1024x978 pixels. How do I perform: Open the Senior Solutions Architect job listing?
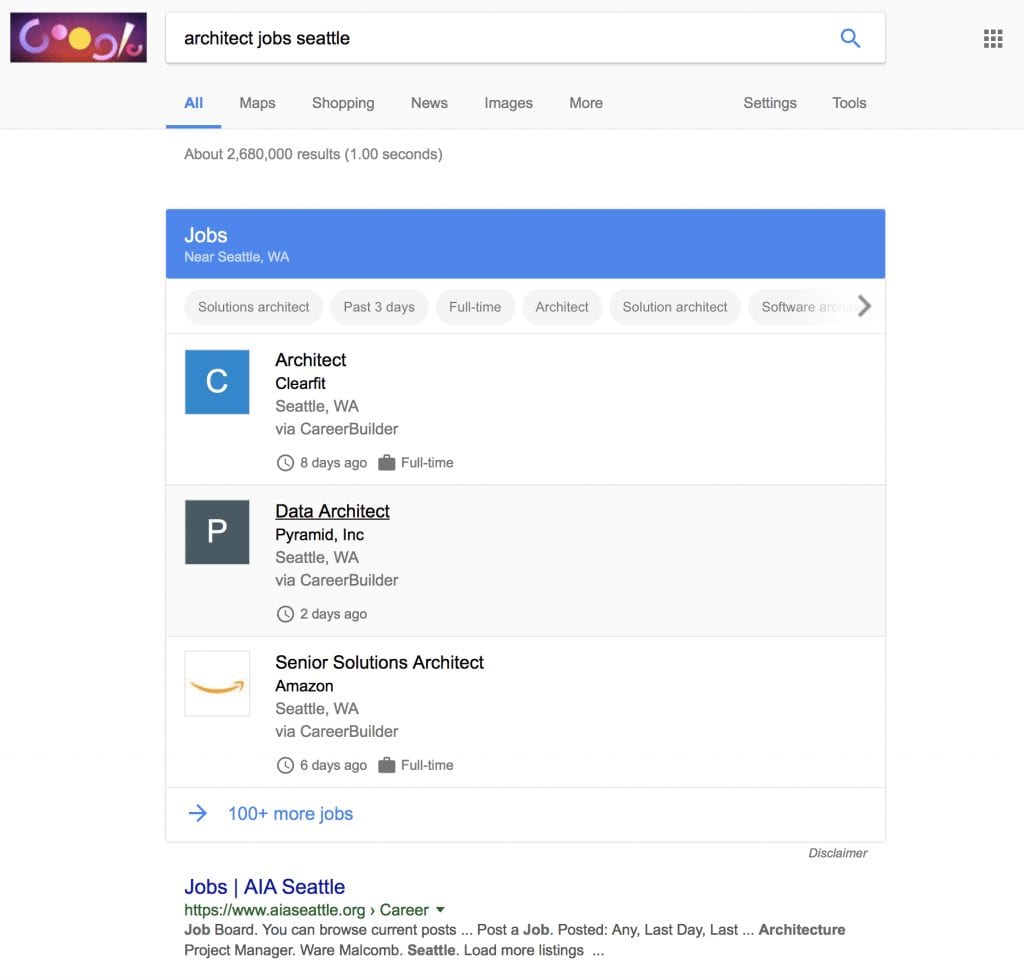coord(379,663)
